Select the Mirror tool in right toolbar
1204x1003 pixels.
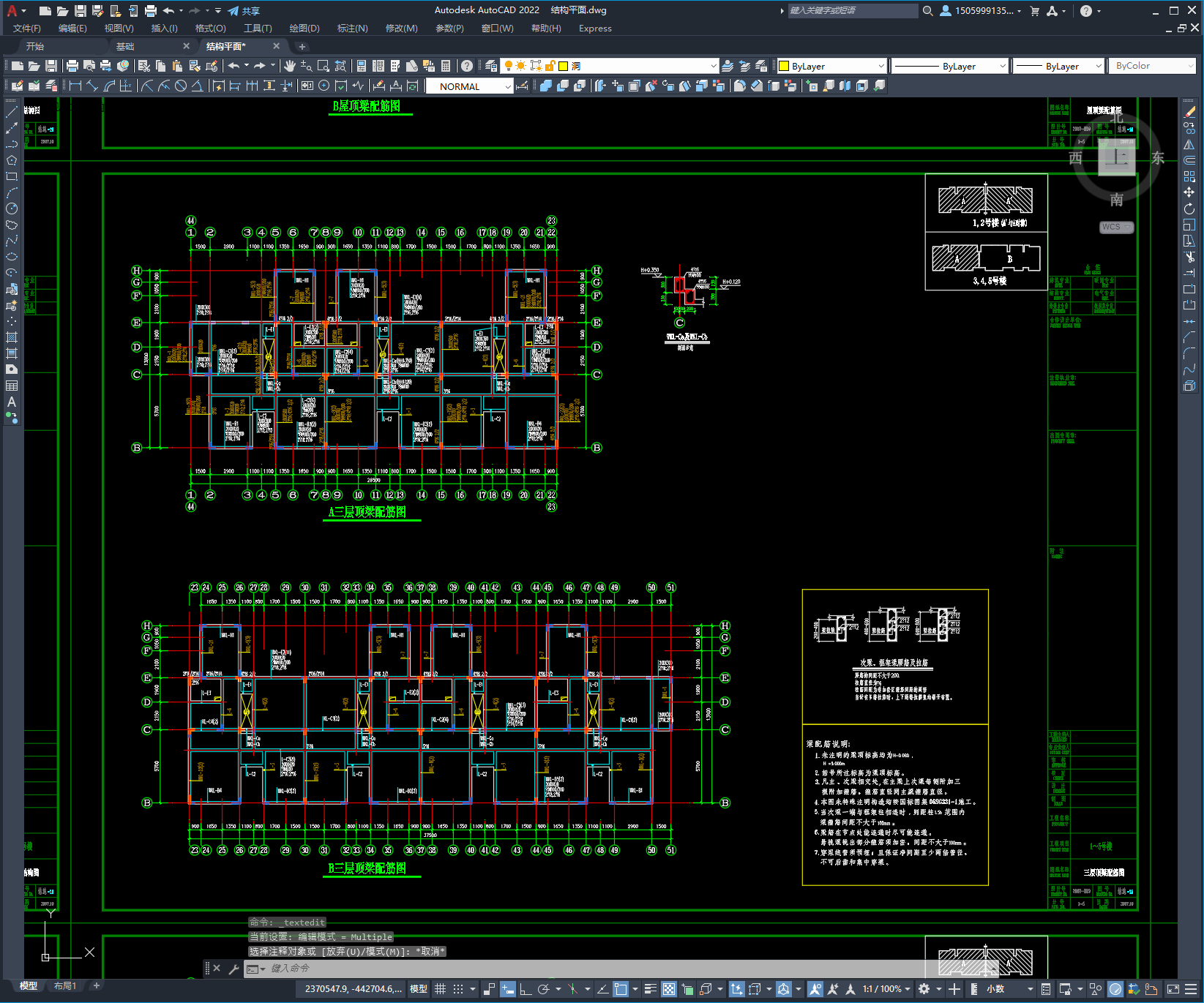1189,144
